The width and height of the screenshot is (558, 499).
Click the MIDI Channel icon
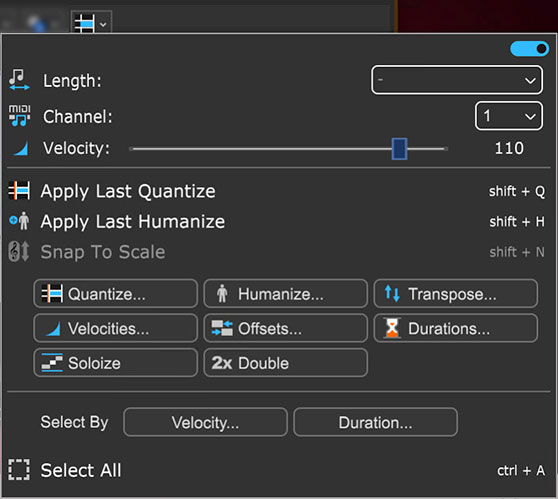[19, 116]
